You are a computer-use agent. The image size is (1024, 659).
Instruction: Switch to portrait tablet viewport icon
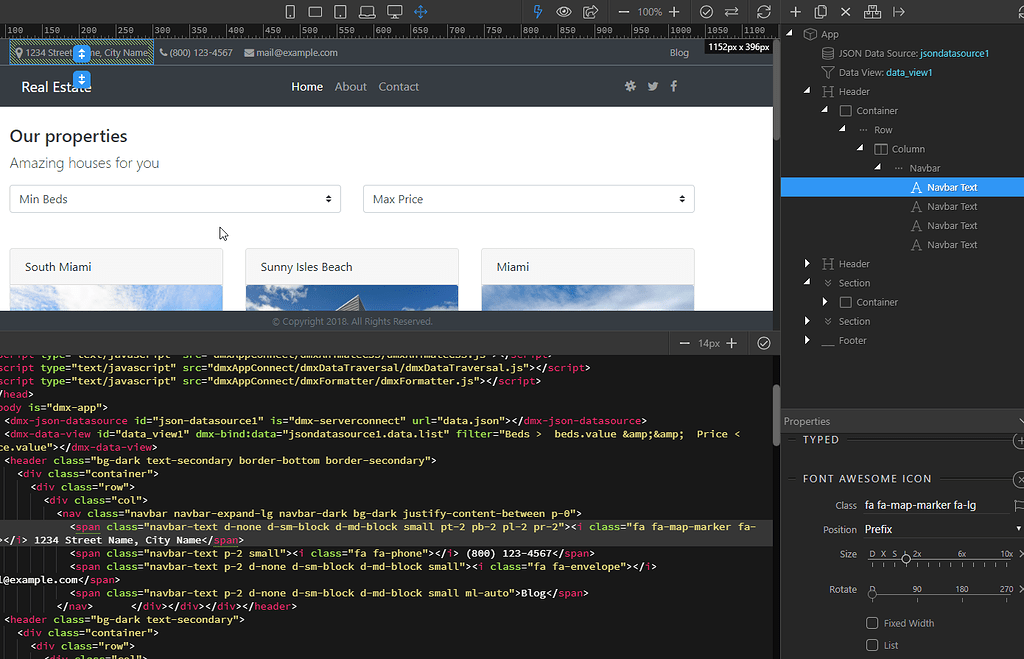(340, 12)
